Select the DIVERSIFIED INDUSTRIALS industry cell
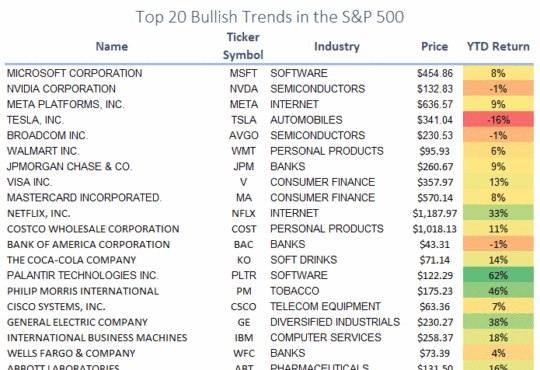Viewport: 540px width, 370px height. tap(335, 322)
